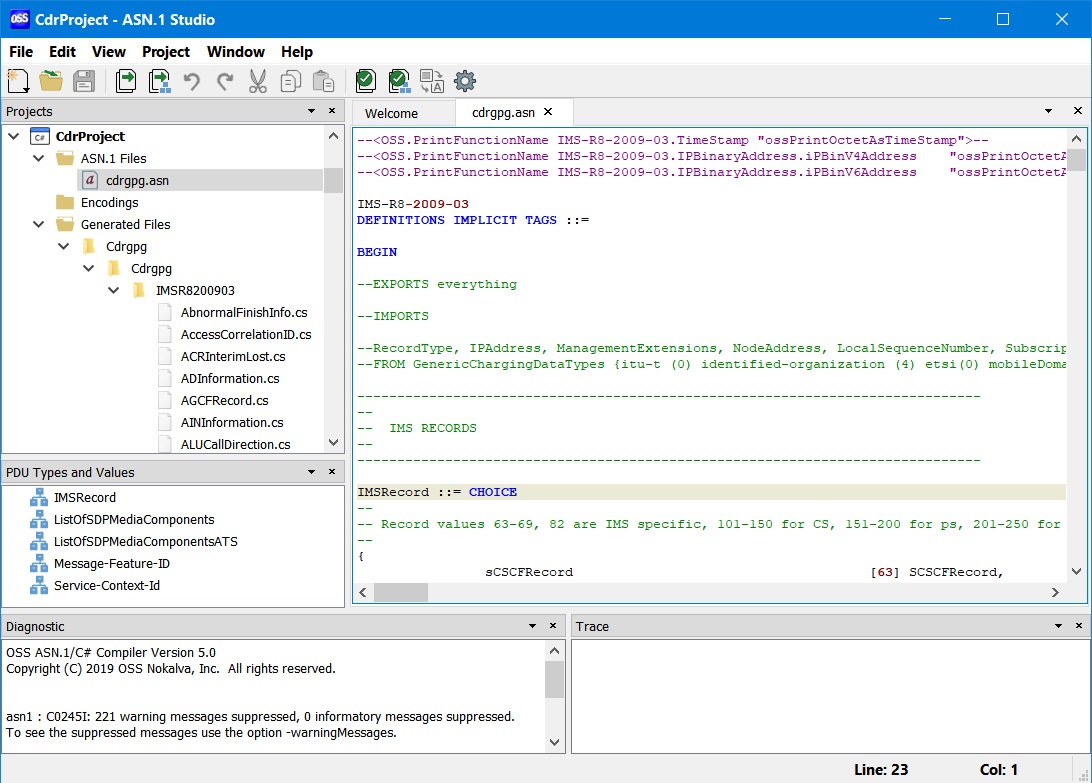The width and height of the screenshot is (1092, 783).
Task: Close the PDU Types and Values panel
Action: [x=332, y=472]
